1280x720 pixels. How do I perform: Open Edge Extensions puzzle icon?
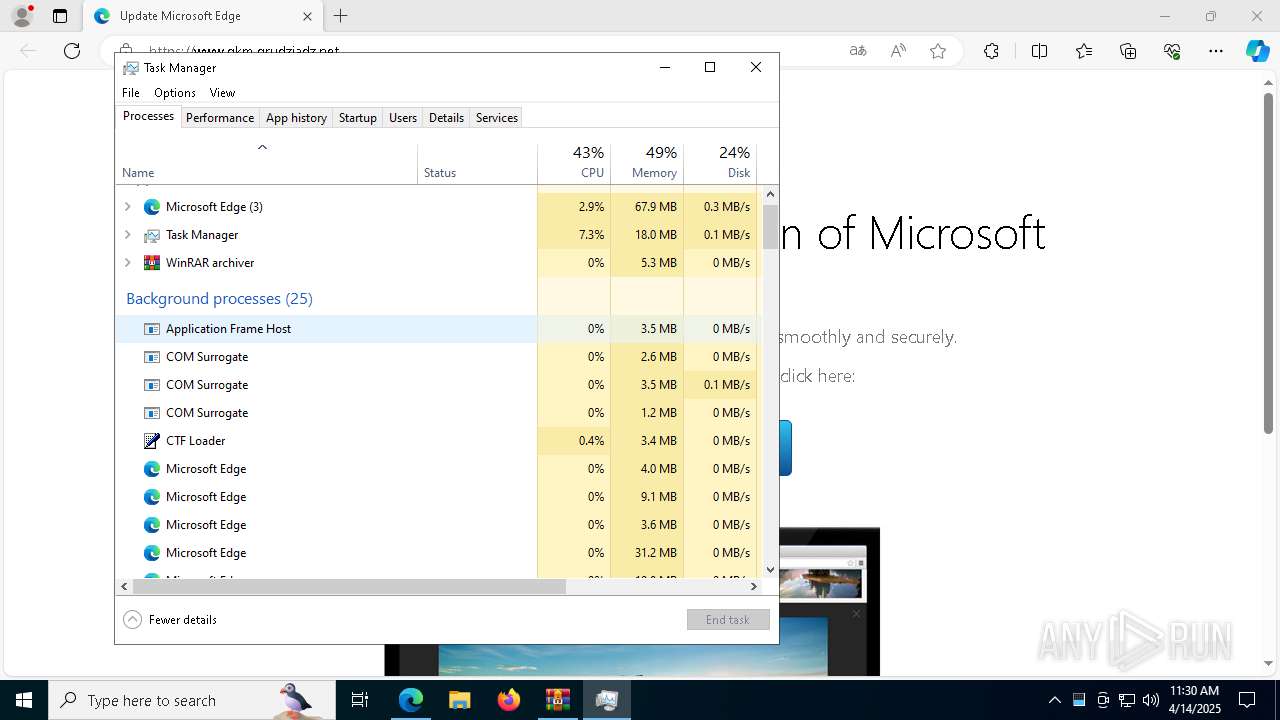991,51
